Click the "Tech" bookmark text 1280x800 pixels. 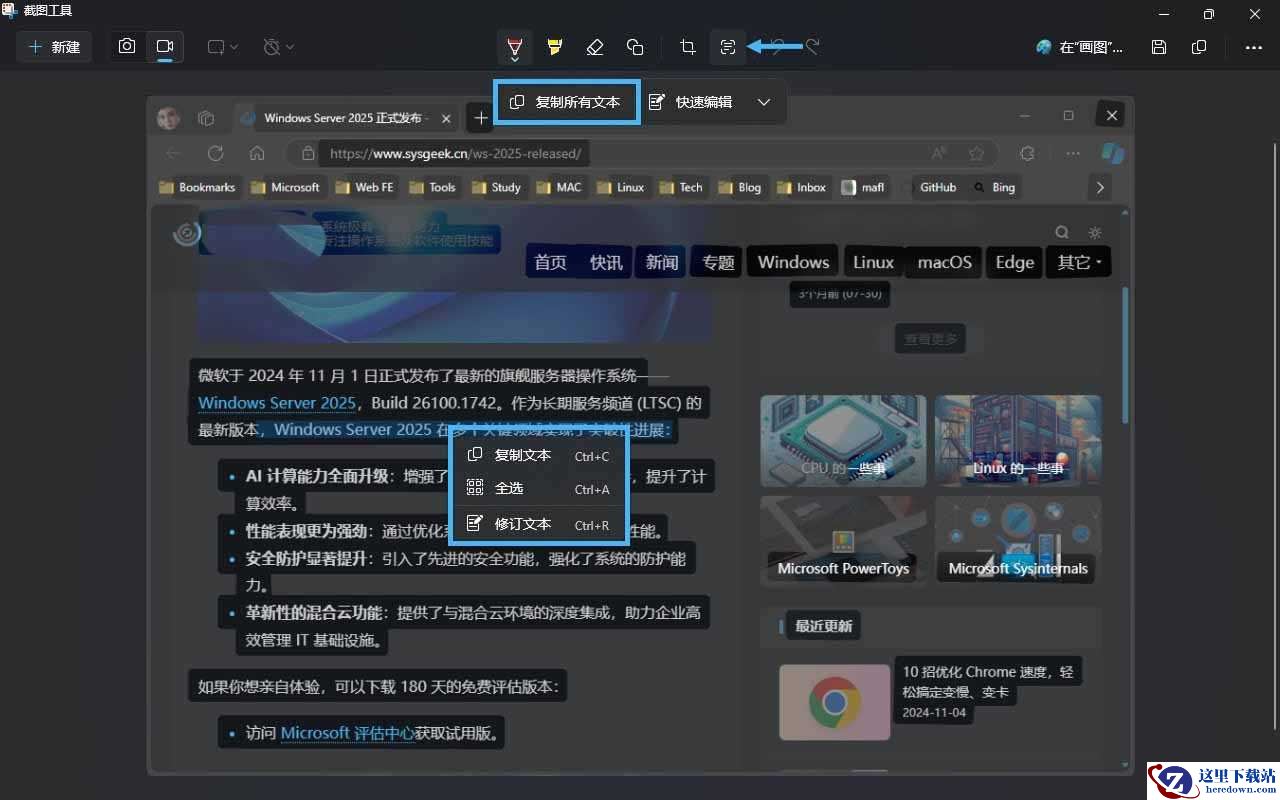(691, 187)
